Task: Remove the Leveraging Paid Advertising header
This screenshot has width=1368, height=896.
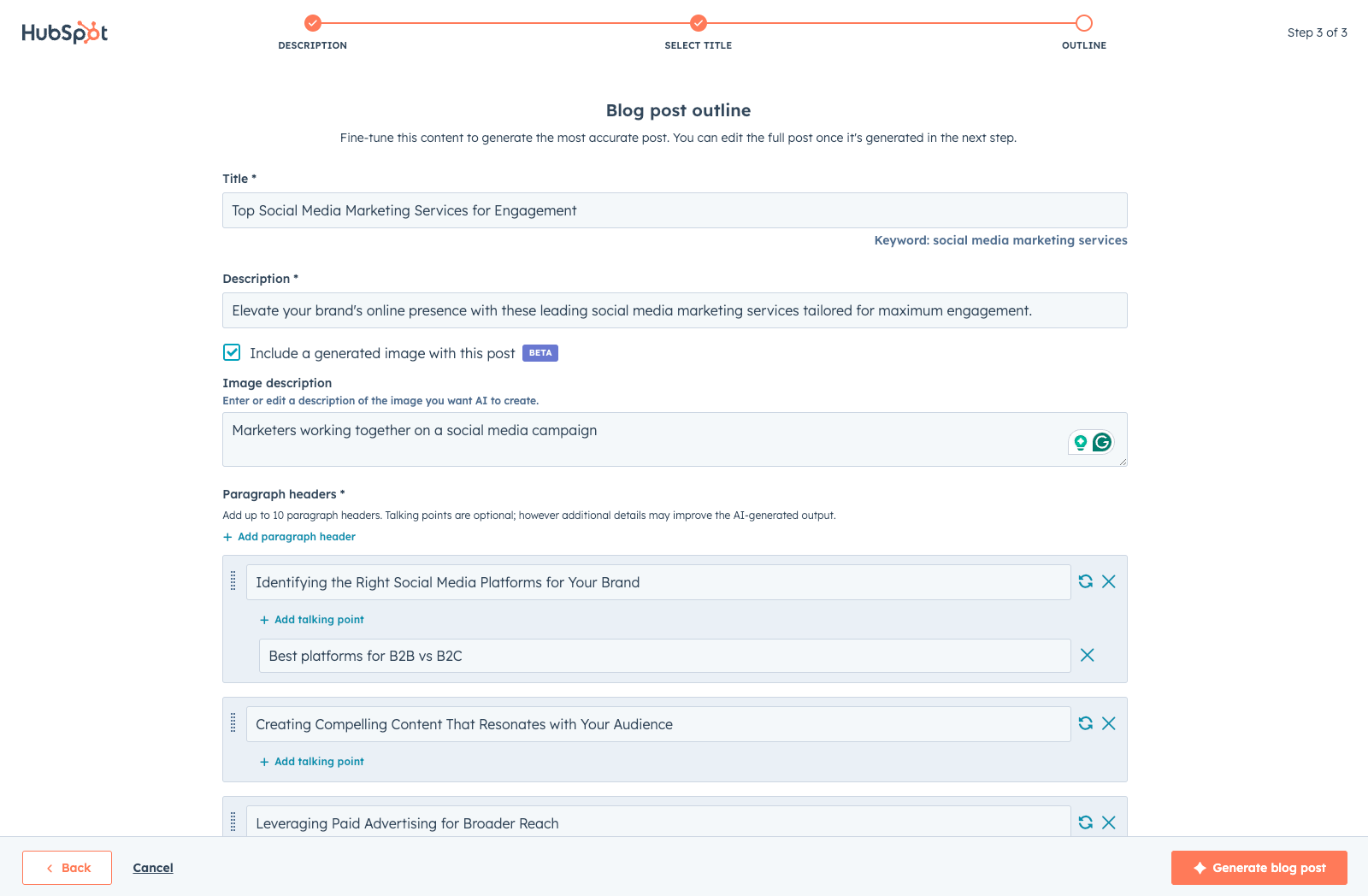Action: point(1109,822)
